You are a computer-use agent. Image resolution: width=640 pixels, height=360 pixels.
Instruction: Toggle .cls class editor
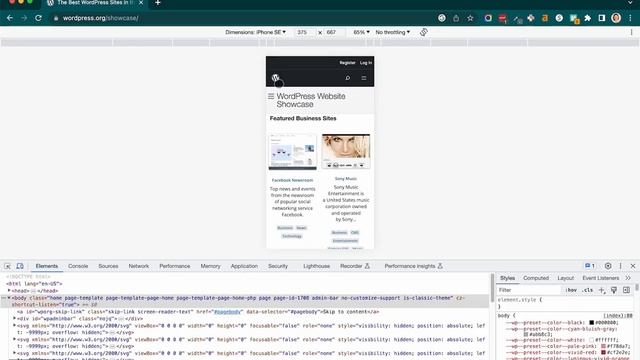pyautogui.click(x=588, y=290)
